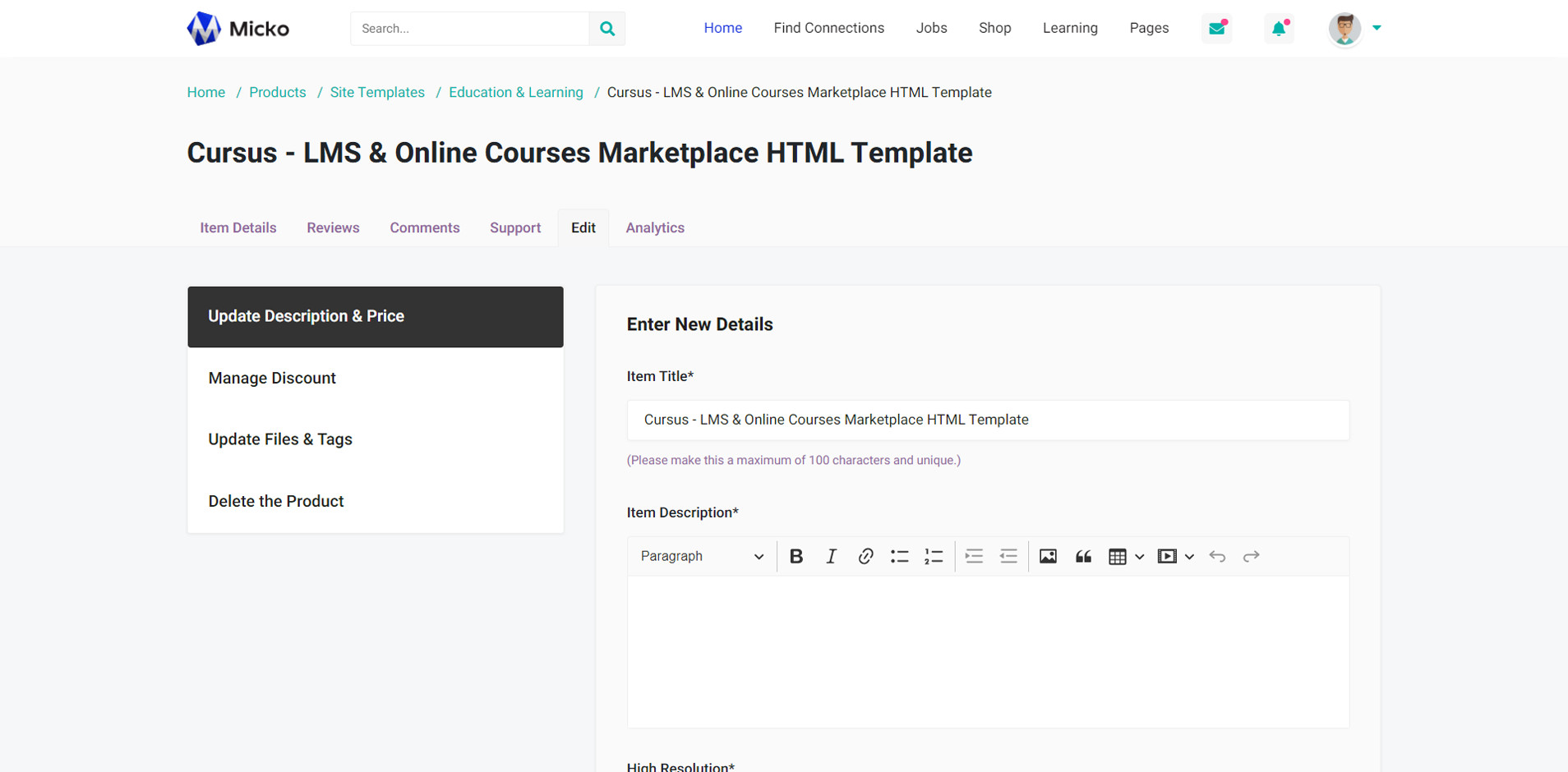Toggle bold formatting in description editor

click(x=796, y=557)
